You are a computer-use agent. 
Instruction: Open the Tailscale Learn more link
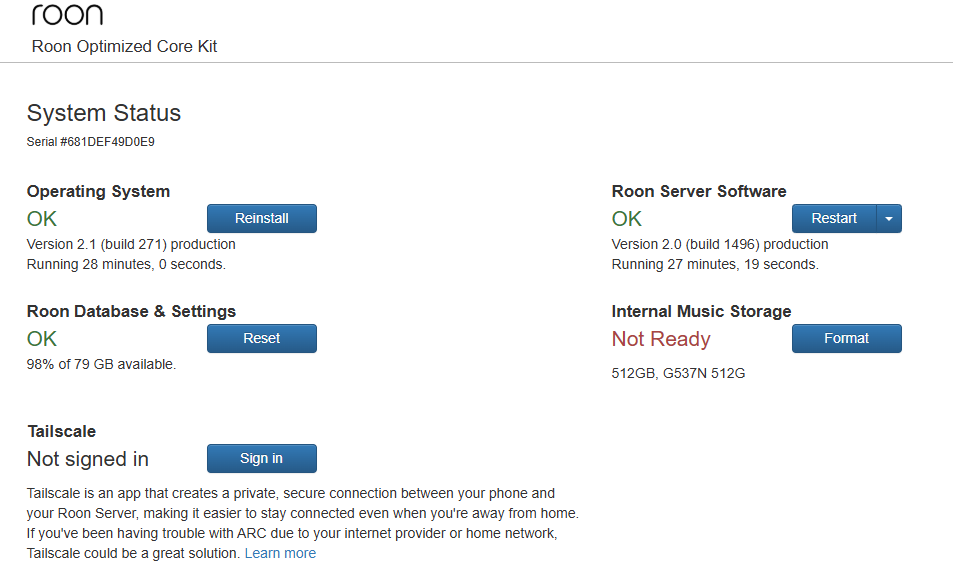[x=280, y=553]
